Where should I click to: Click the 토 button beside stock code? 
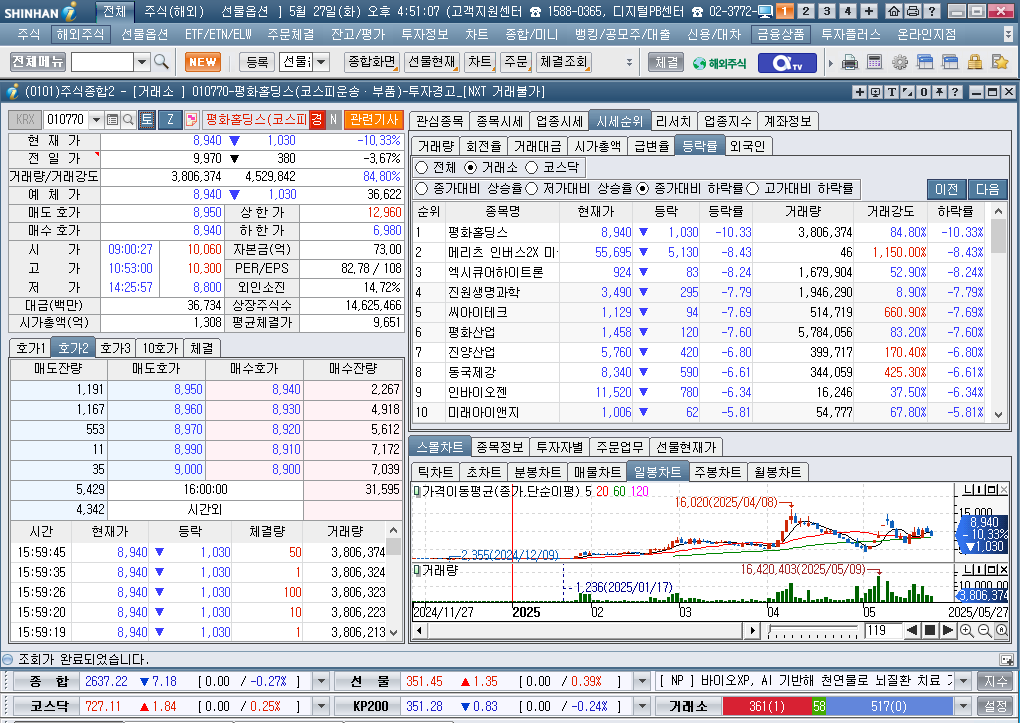click(x=146, y=120)
